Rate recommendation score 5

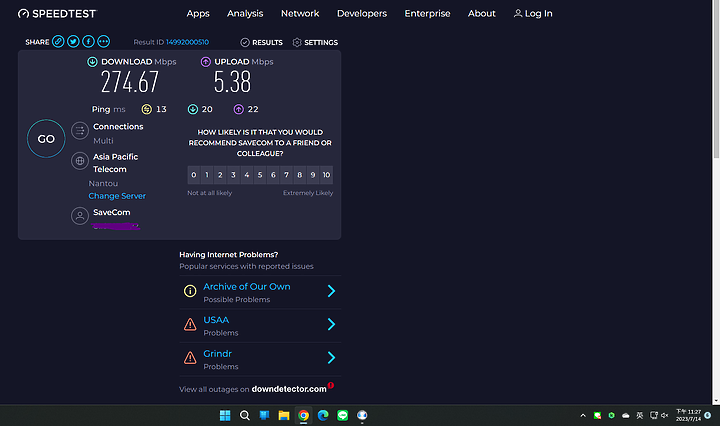260,175
